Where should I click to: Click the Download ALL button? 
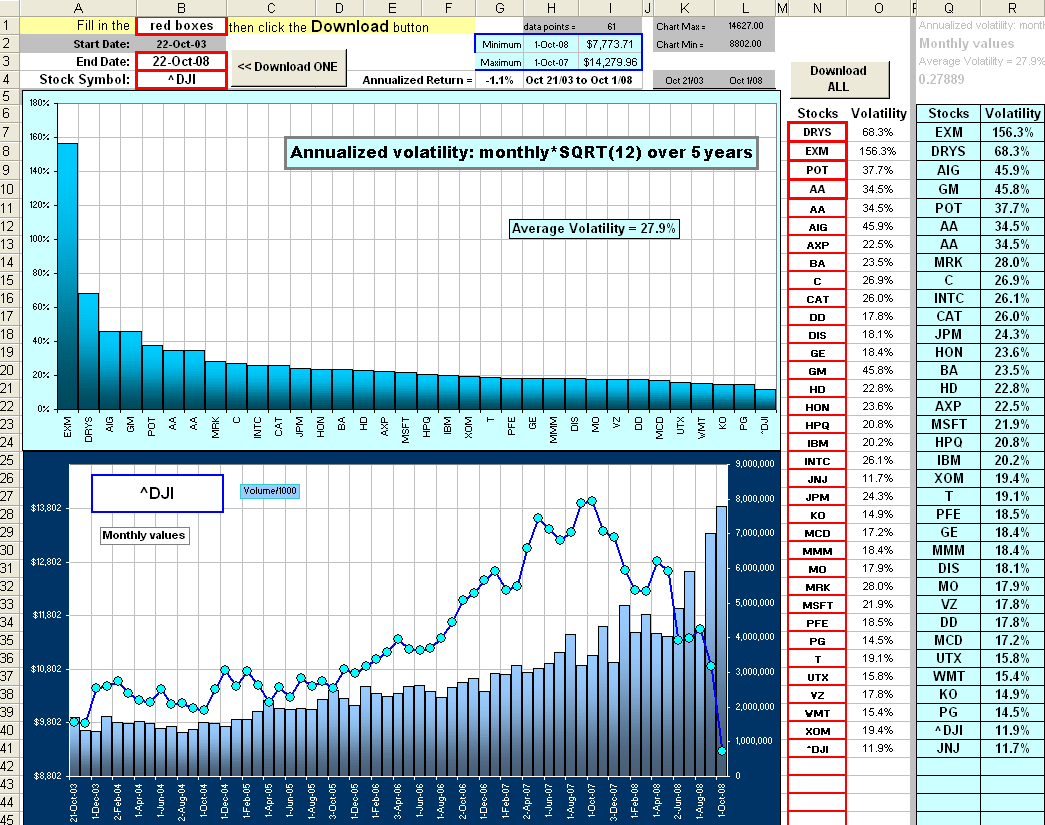click(838, 79)
